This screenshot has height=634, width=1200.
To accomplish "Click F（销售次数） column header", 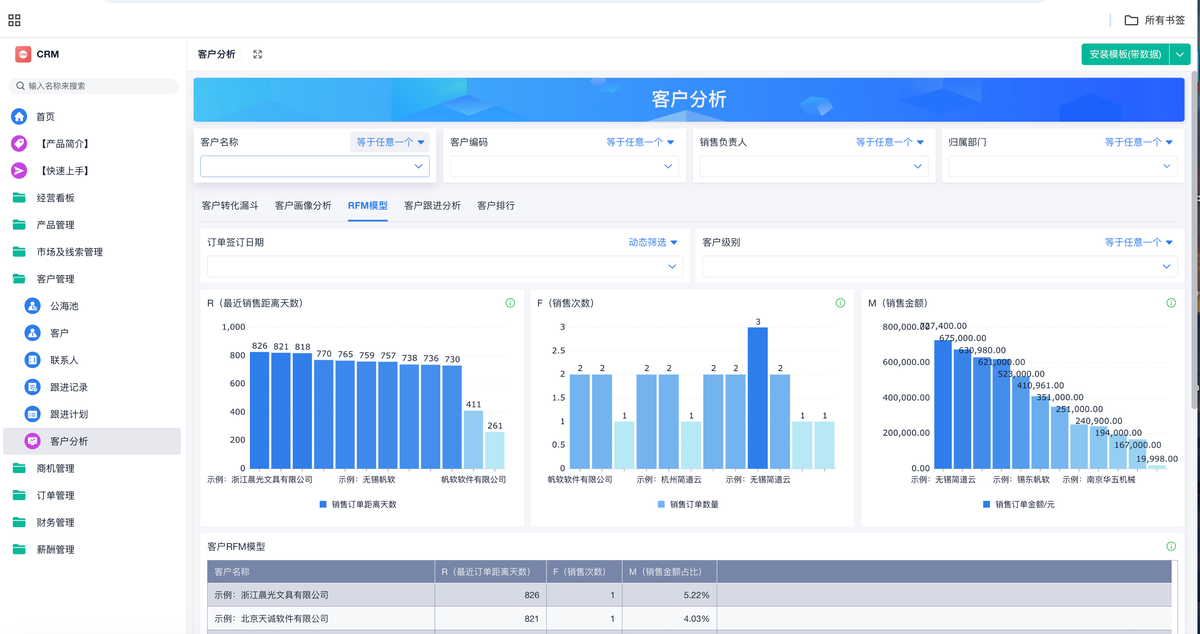I will [x=582, y=572].
